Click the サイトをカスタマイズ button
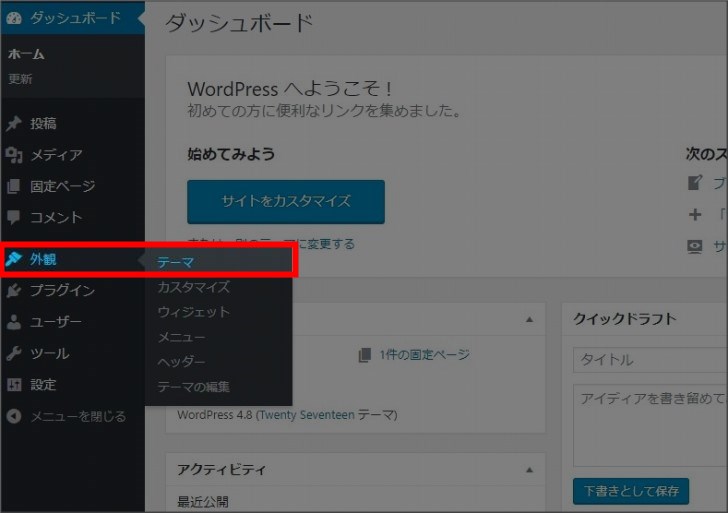This screenshot has width=728, height=513. (286, 201)
